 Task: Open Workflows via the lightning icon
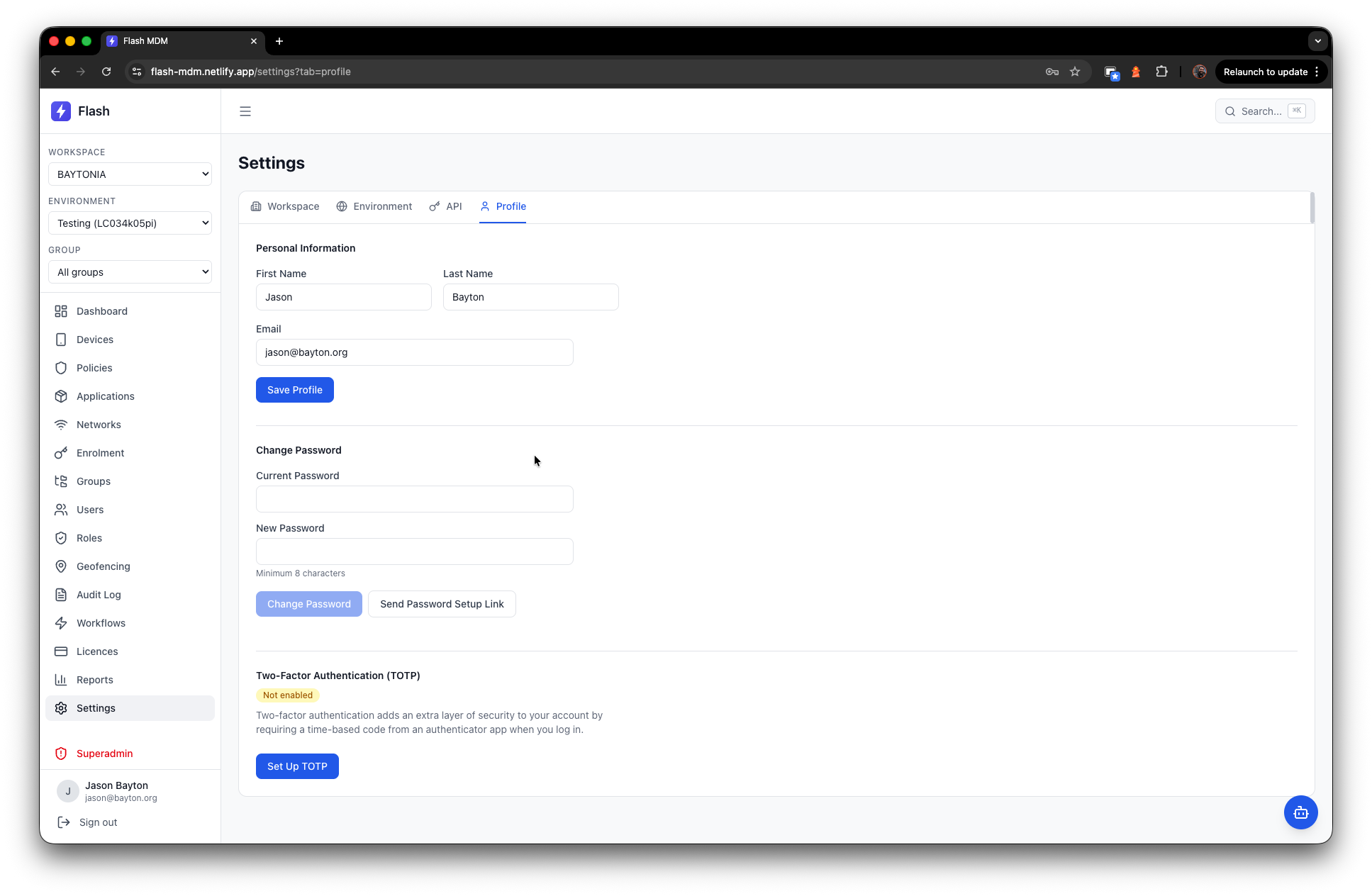[61, 623]
